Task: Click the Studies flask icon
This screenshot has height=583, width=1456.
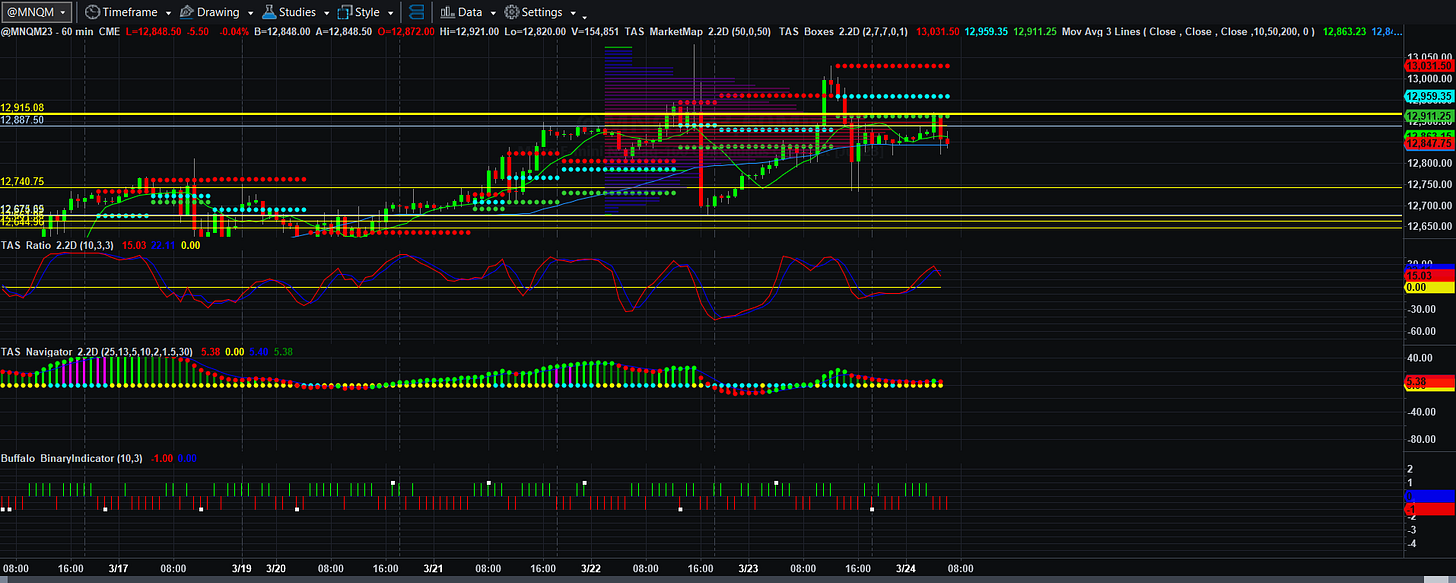Action: click(268, 13)
